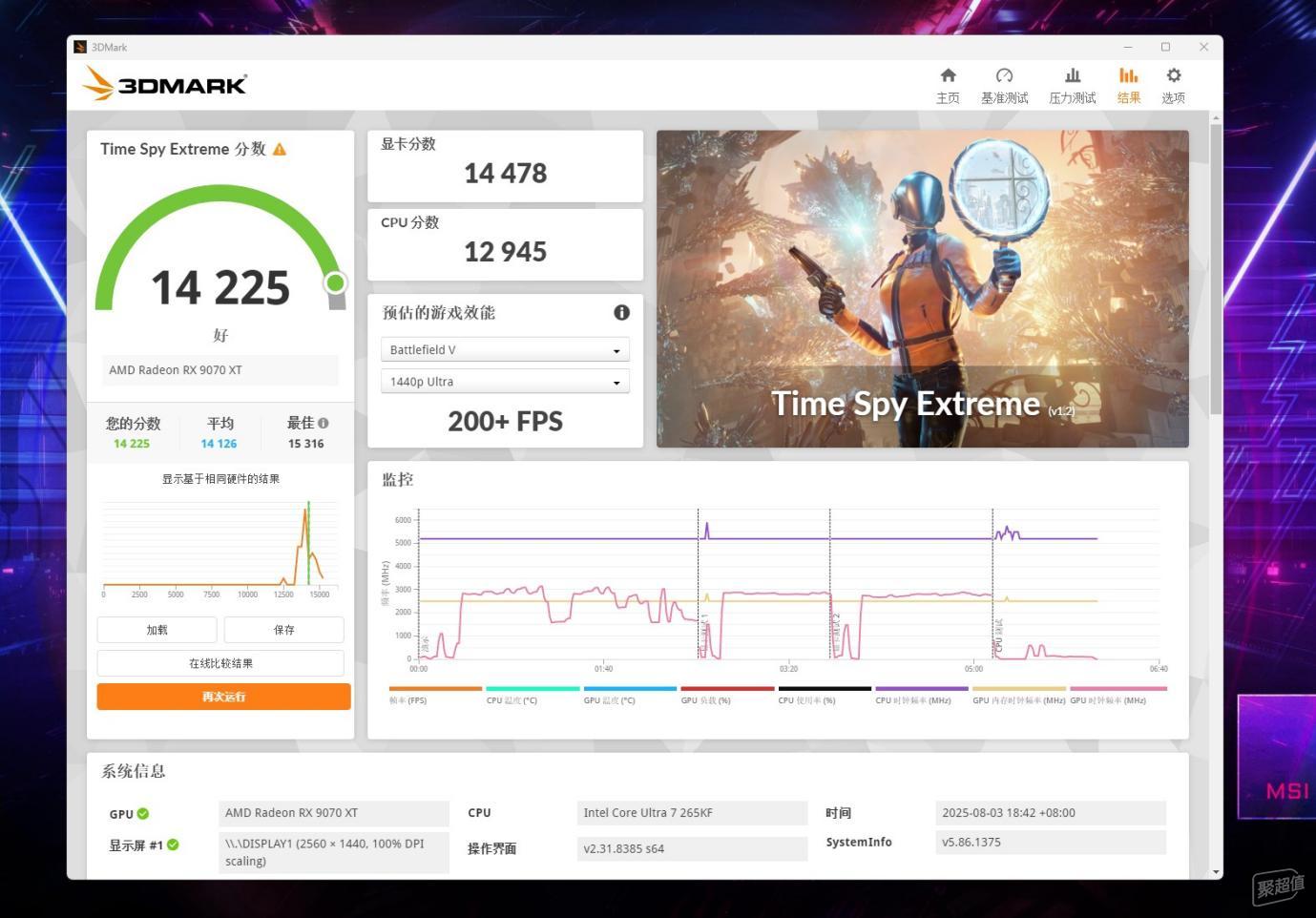The image size is (1316, 918).
Task: Open the 压力测试 stress test tab
Action: click(1072, 85)
